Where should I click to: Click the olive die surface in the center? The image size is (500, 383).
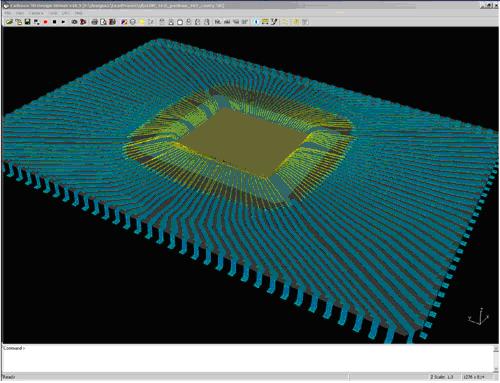(243, 140)
